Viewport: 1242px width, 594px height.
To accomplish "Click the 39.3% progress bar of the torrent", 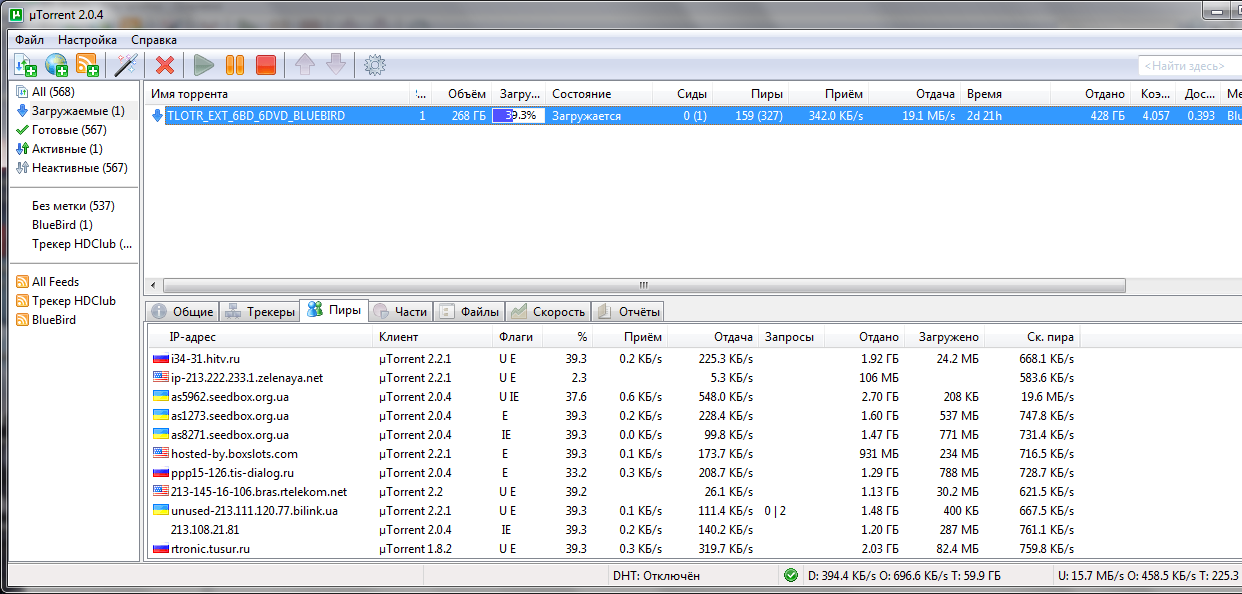I will pyautogui.click(x=518, y=116).
